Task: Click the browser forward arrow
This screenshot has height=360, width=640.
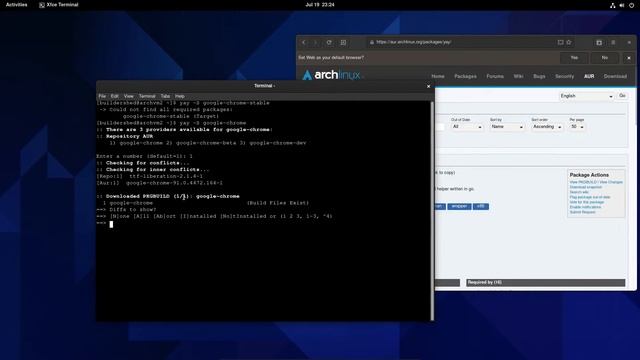Action: tap(316, 42)
